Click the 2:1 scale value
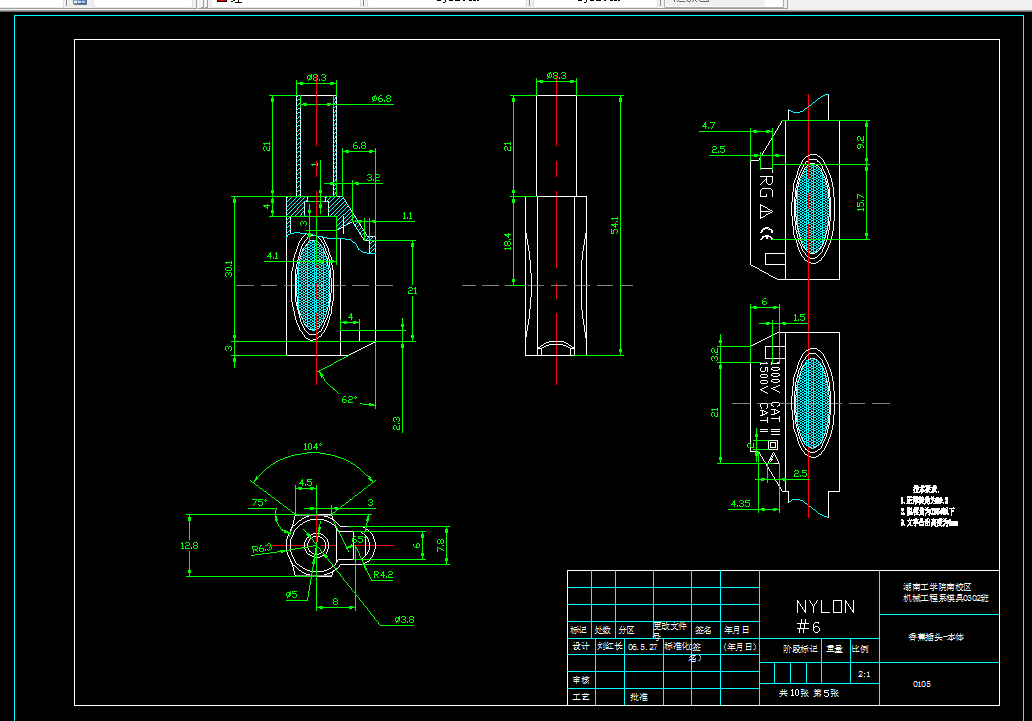Image resolution: width=1032 pixels, height=721 pixels. click(x=864, y=674)
